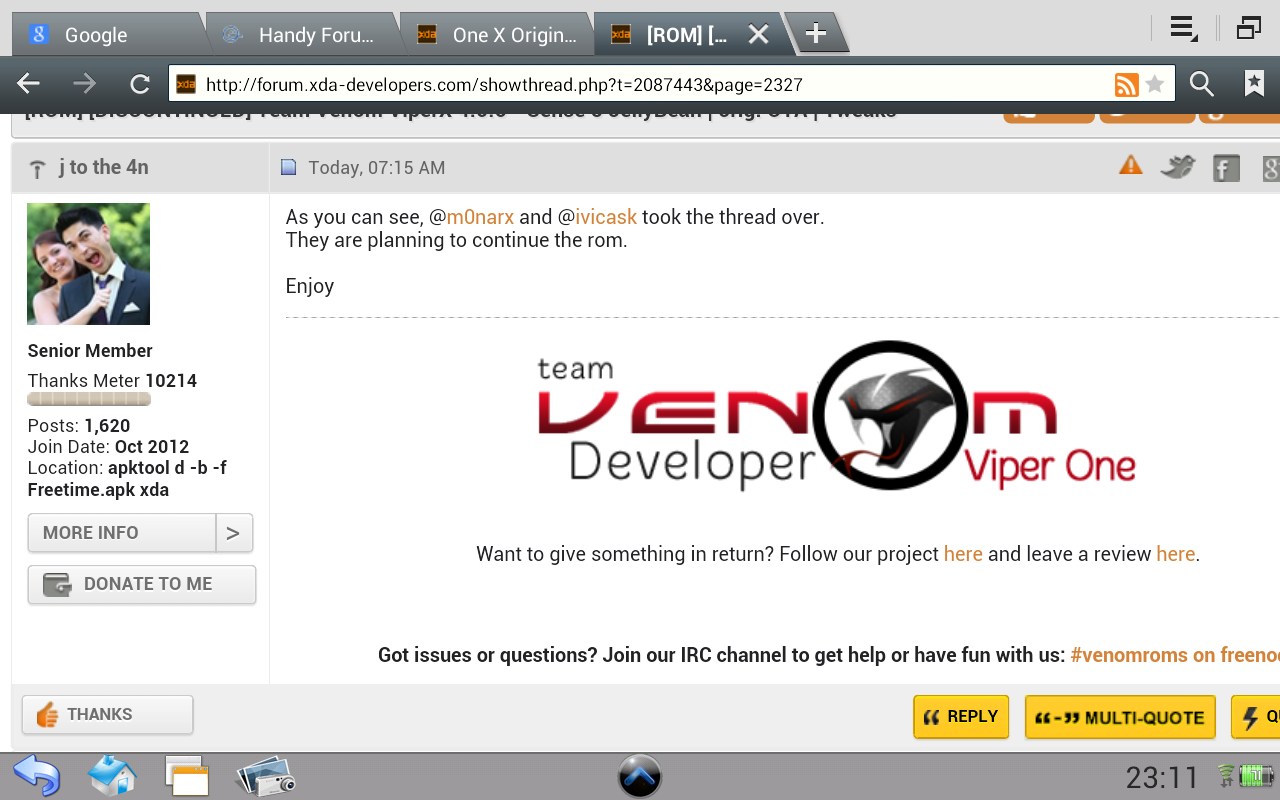The width and height of the screenshot is (1280, 800).
Task: Close the current [ROM] tab
Action: (759, 35)
